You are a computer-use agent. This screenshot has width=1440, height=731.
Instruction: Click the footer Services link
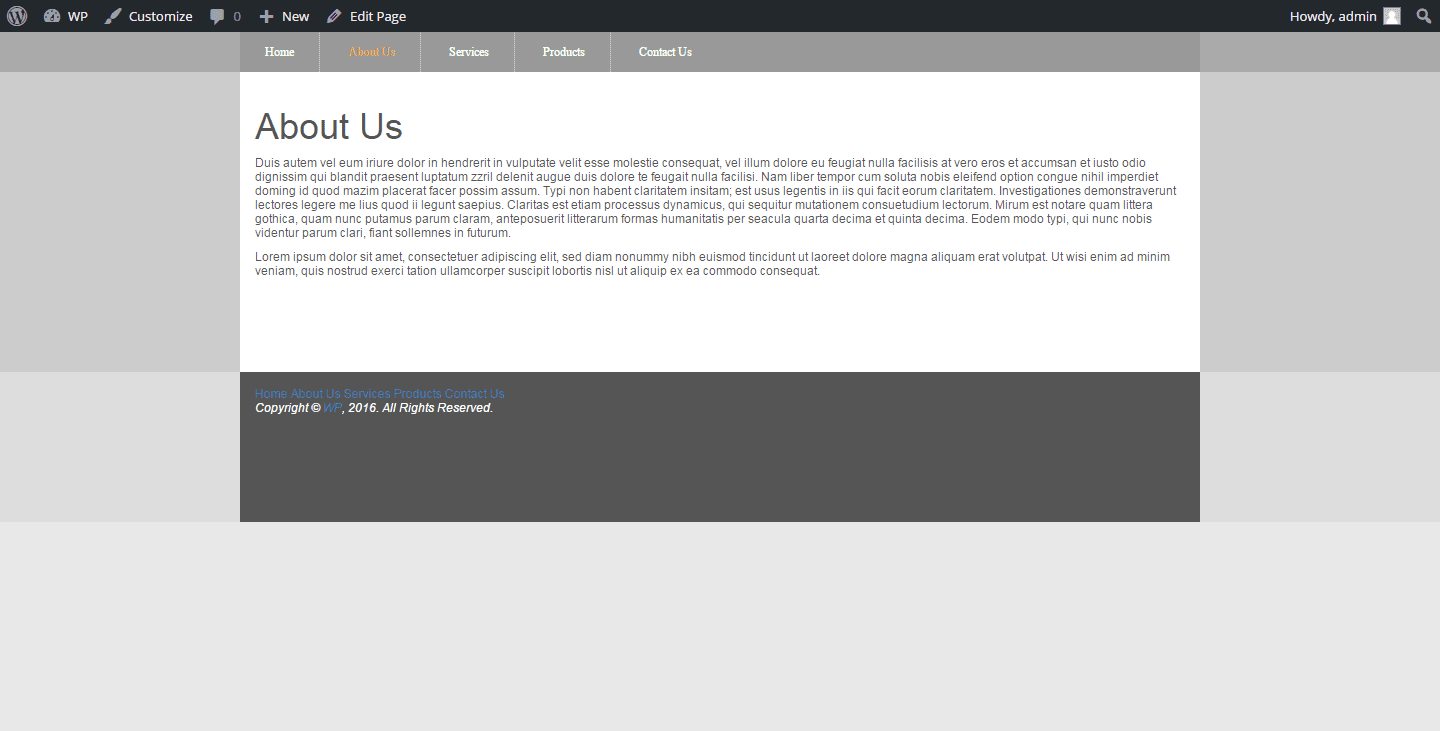pos(367,394)
